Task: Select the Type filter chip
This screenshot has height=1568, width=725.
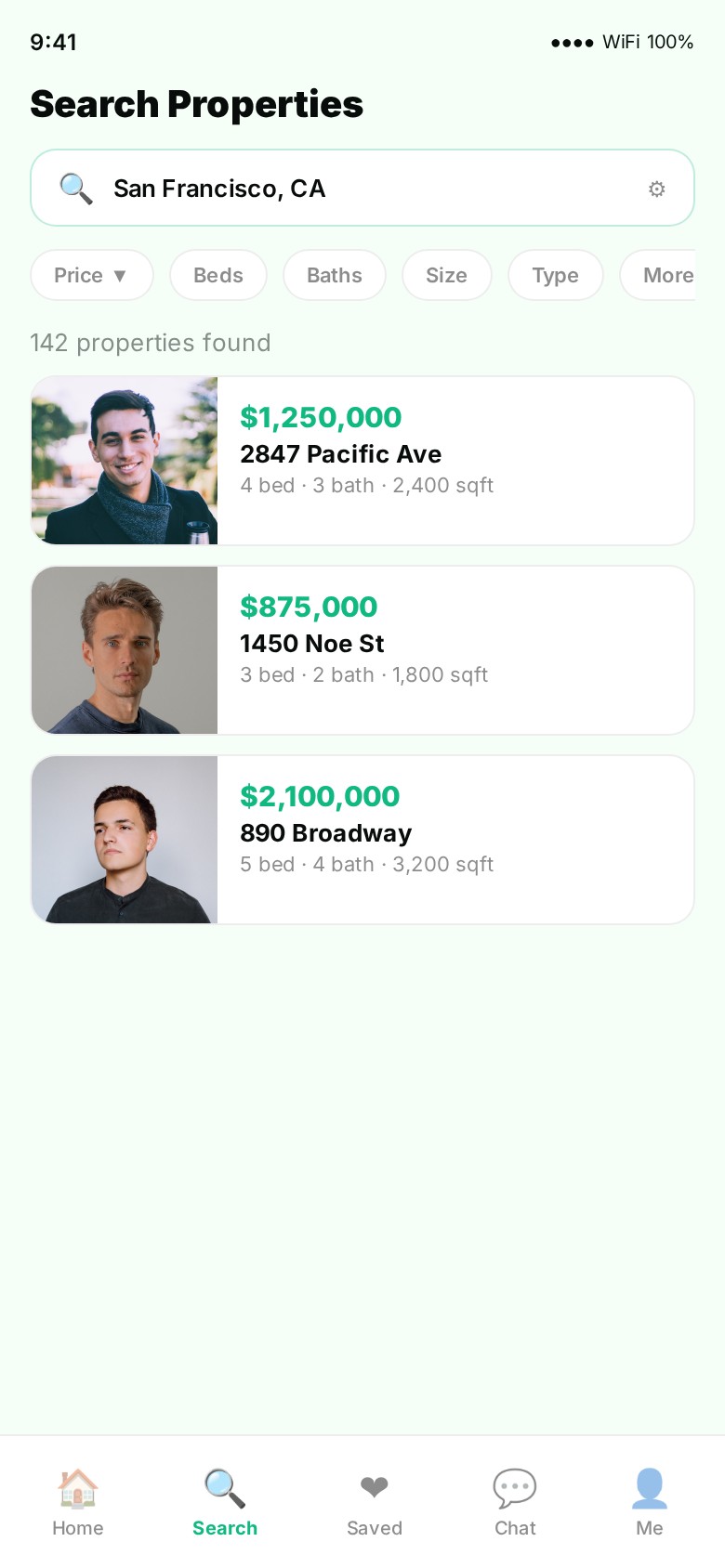Action: pyautogui.click(x=555, y=275)
